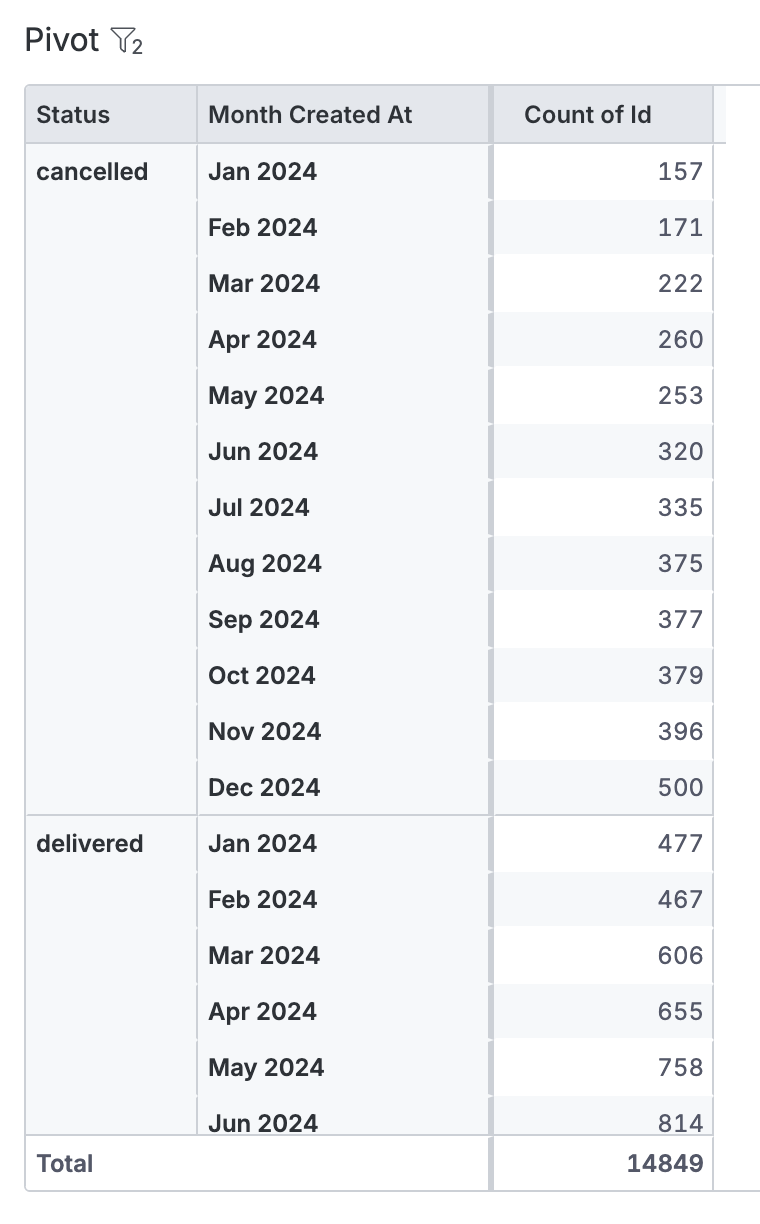Select cancelled Jan 2024 month cell
This screenshot has height=1224, width=760.
[x=262, y=172]
